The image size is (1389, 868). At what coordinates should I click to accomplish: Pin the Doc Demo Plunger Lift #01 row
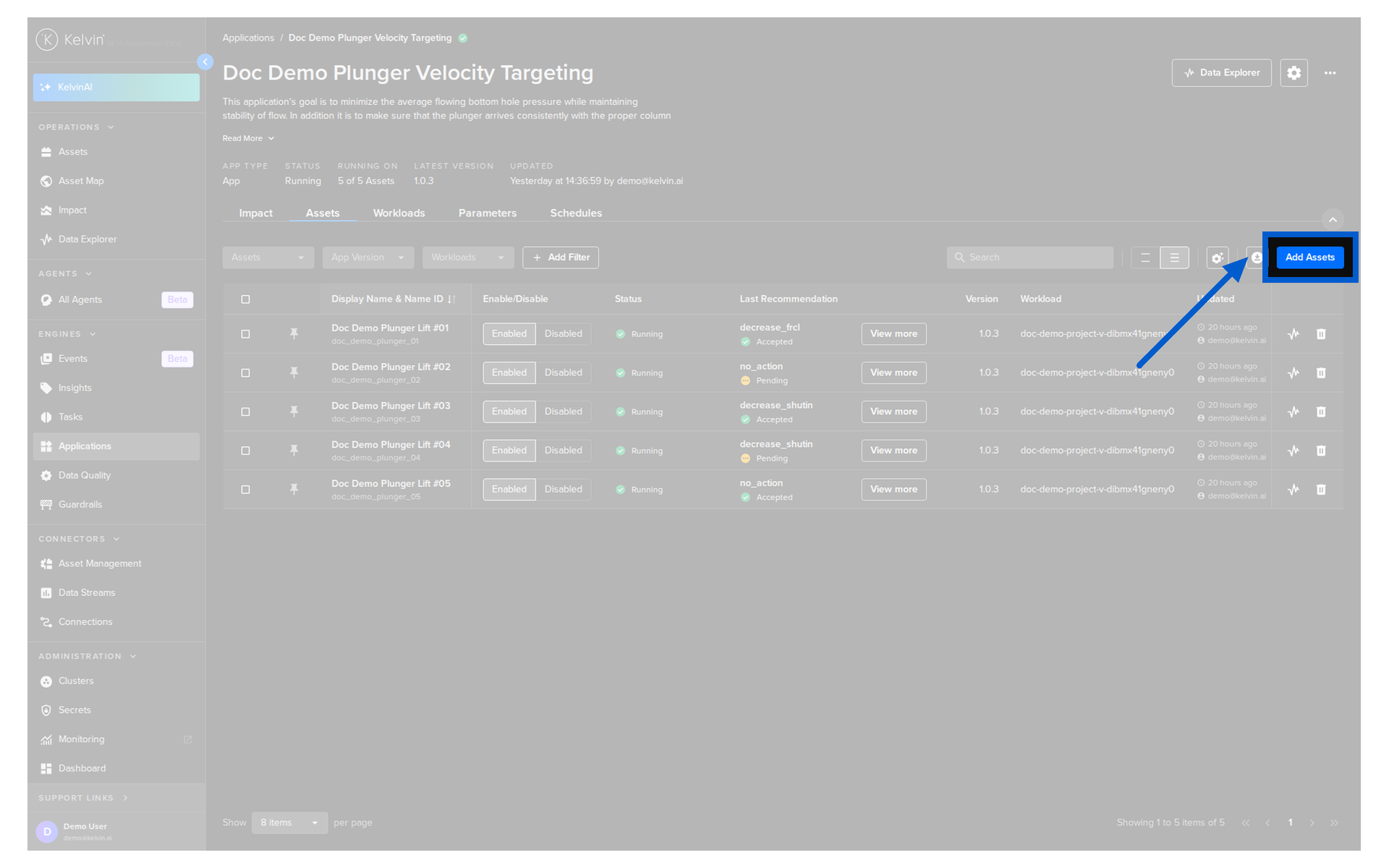[294, 333]
